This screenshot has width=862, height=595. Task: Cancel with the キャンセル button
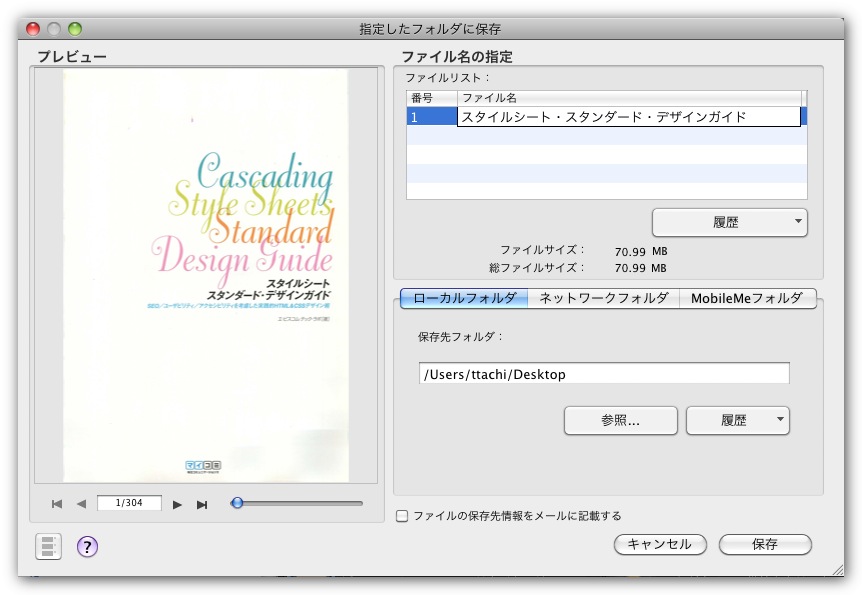click(x=660, y=544)
